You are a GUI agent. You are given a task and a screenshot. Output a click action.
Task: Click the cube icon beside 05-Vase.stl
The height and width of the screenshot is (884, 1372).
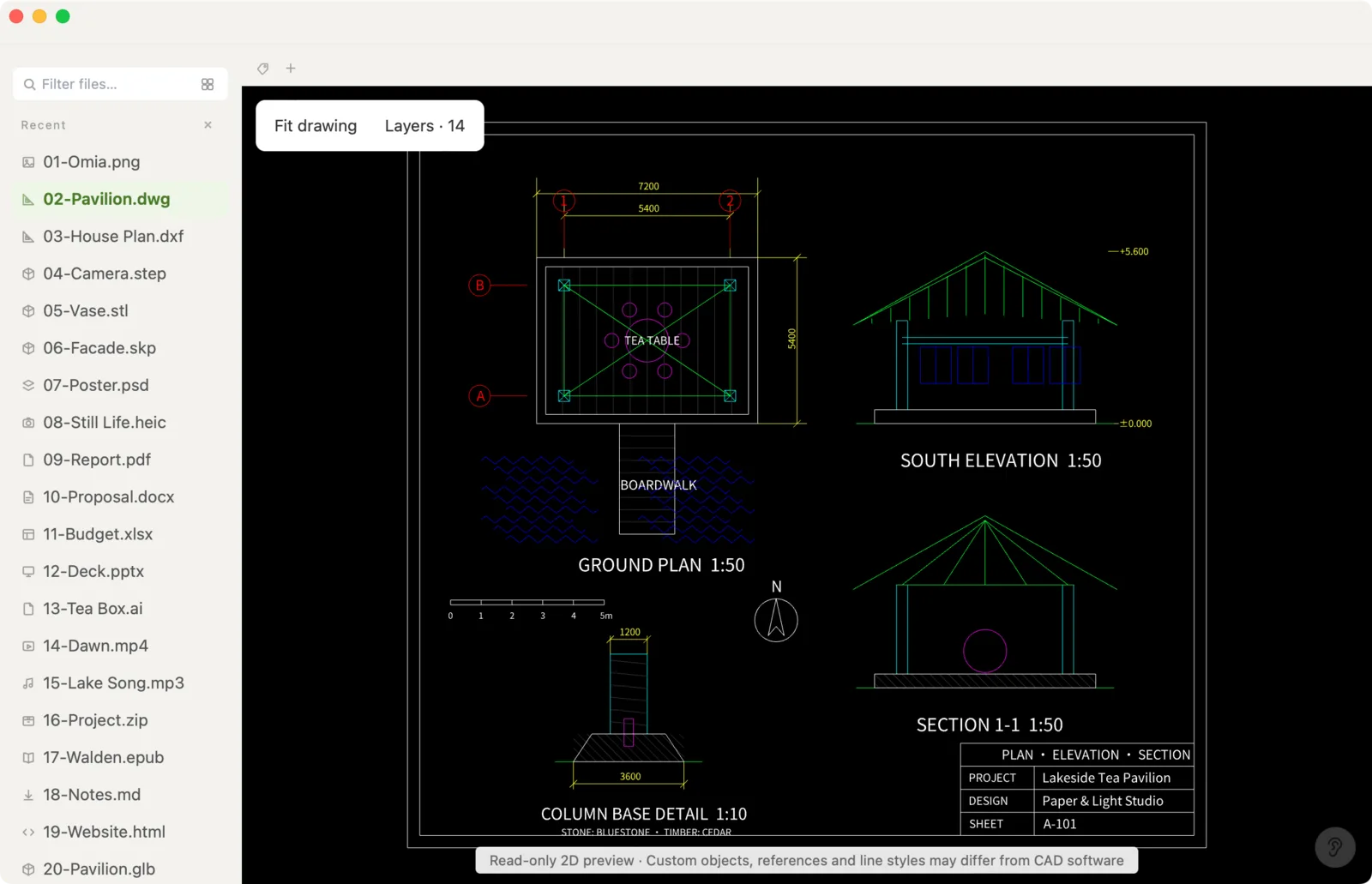pyautogui.click(x=28, y=311)
